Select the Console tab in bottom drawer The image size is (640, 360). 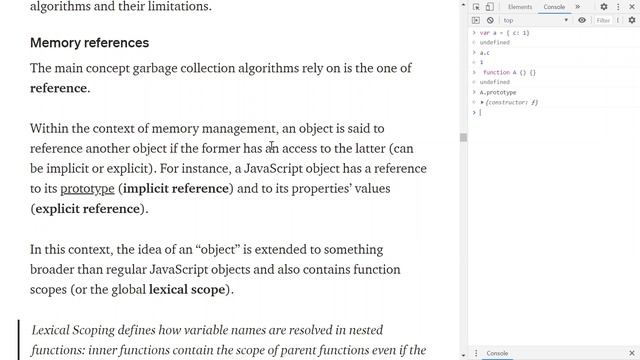497,353
